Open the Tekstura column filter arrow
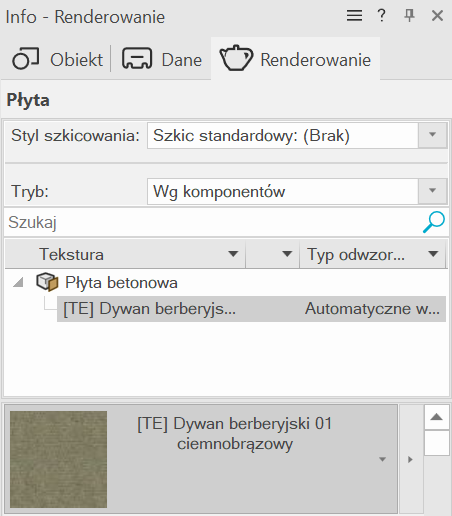452x516 pixels. tap(233, 254)
